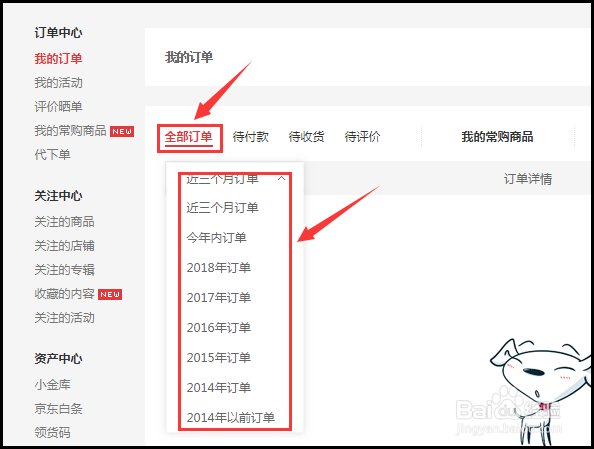594x449 pixels.
Task: Click 订单中心 sidebar heading
Action: (58, 33)
